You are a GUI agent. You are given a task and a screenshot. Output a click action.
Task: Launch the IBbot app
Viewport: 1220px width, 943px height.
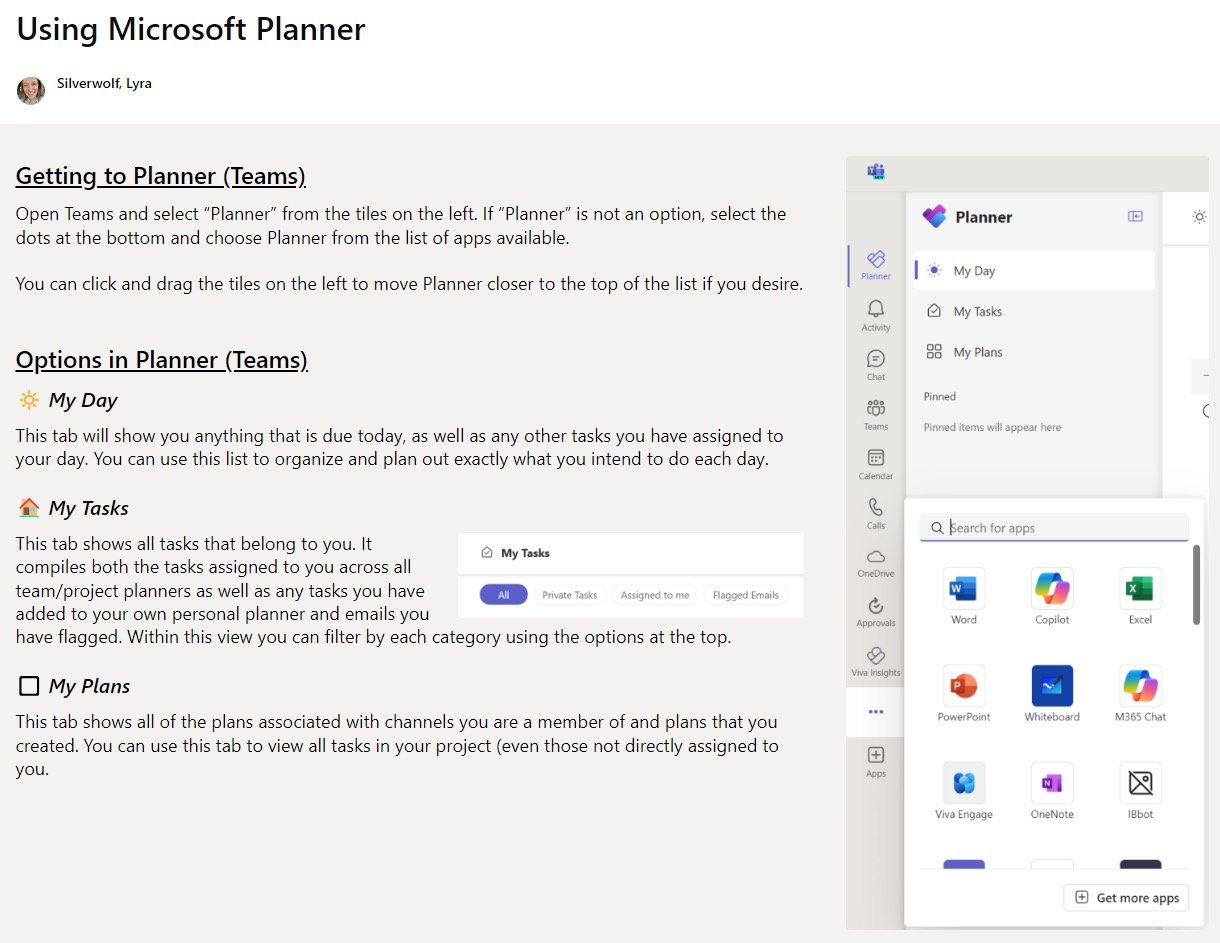coord(1140,791)
